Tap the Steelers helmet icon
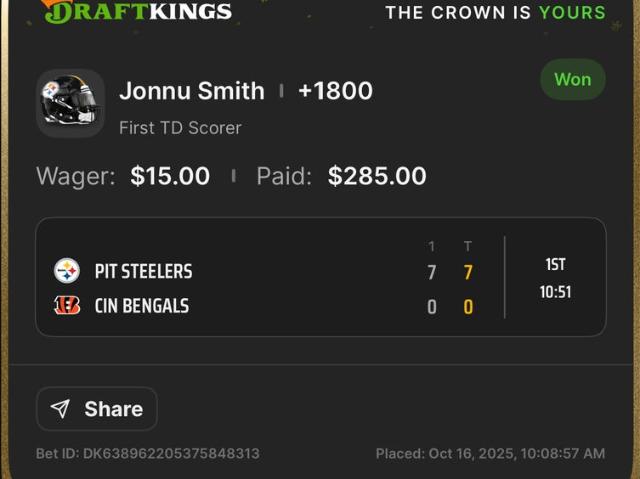 [70, 103]
